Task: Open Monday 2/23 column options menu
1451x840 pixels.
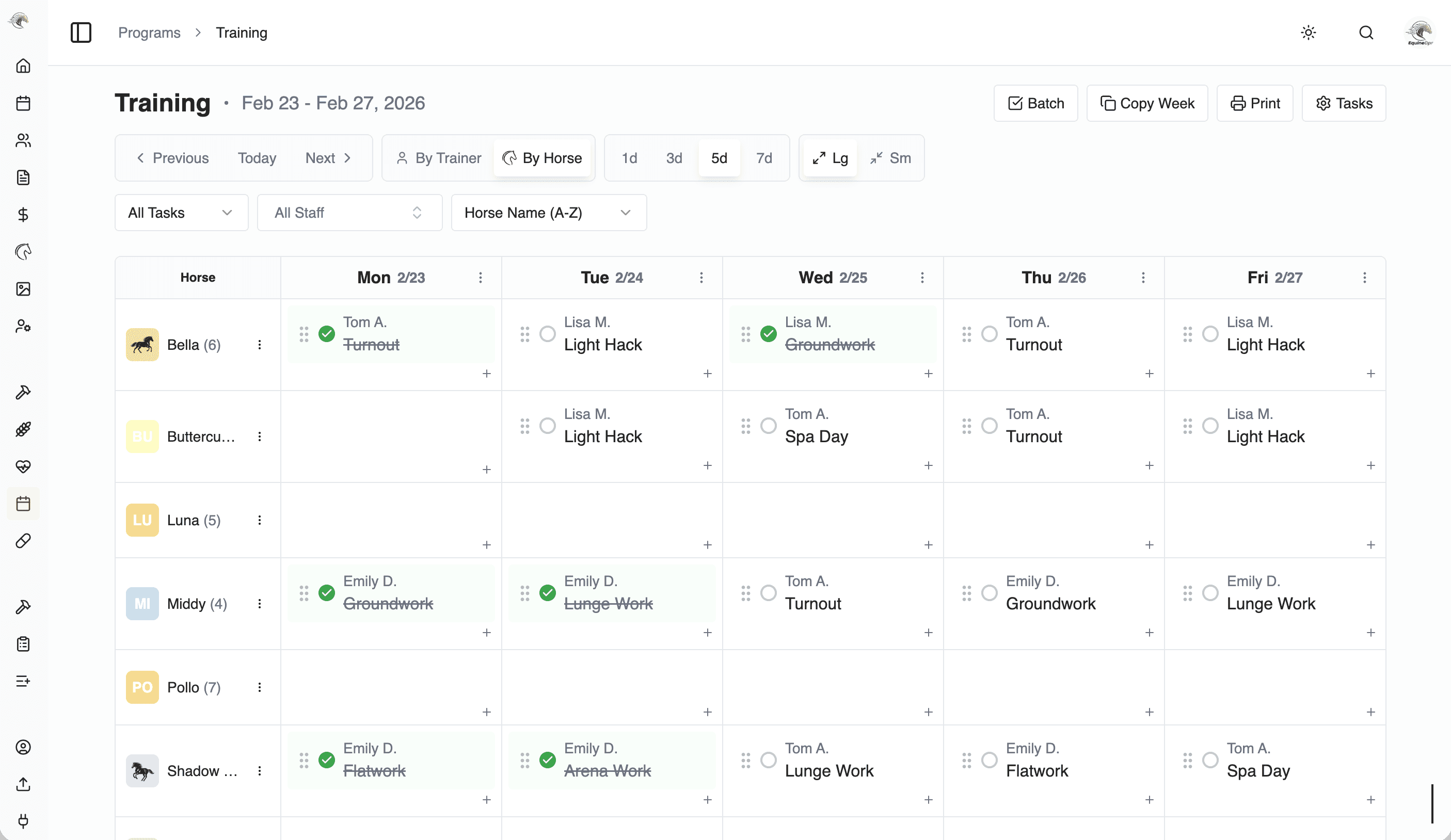Action: click(x=480, y=278)
